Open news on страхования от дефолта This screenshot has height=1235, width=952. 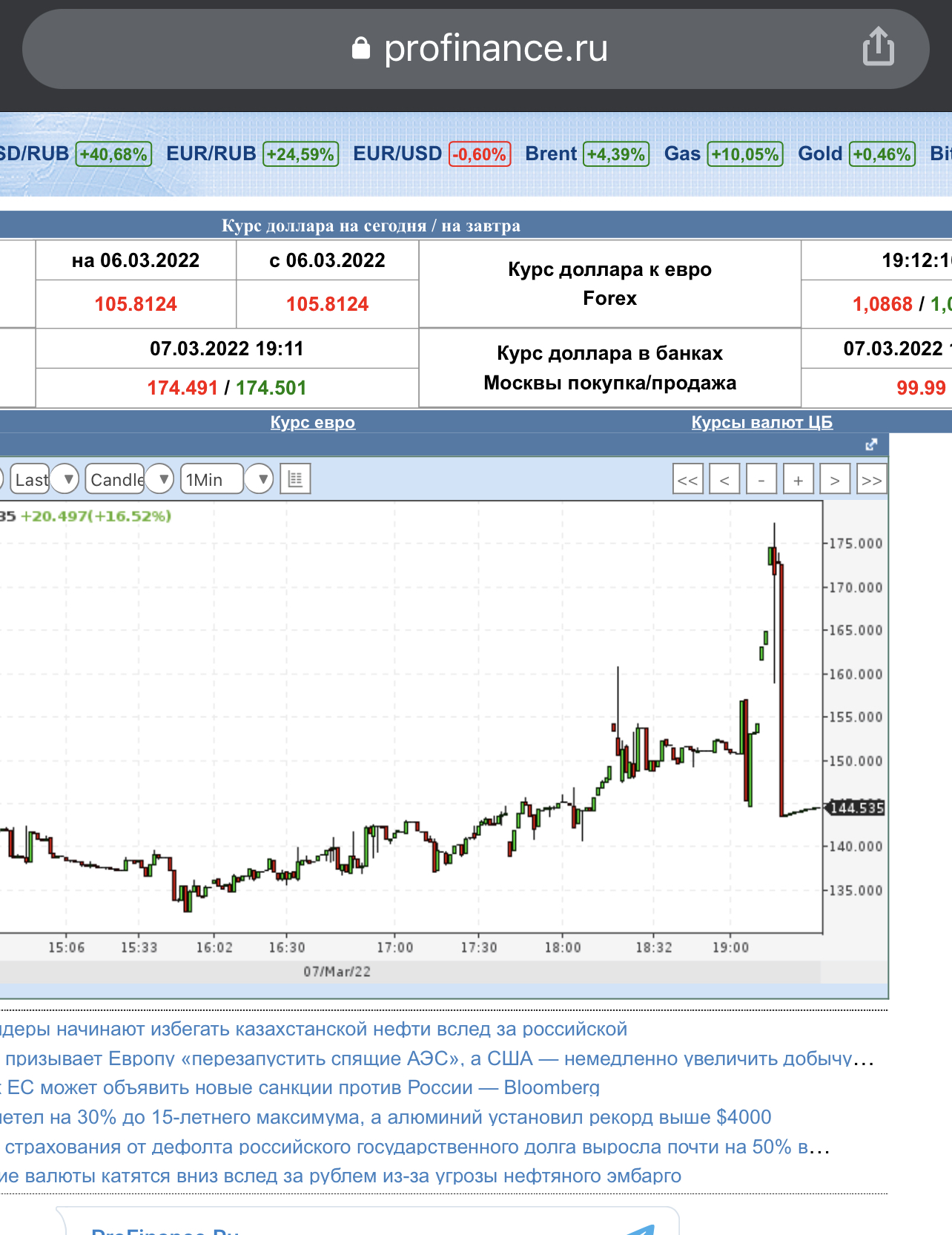point(415,1147)
